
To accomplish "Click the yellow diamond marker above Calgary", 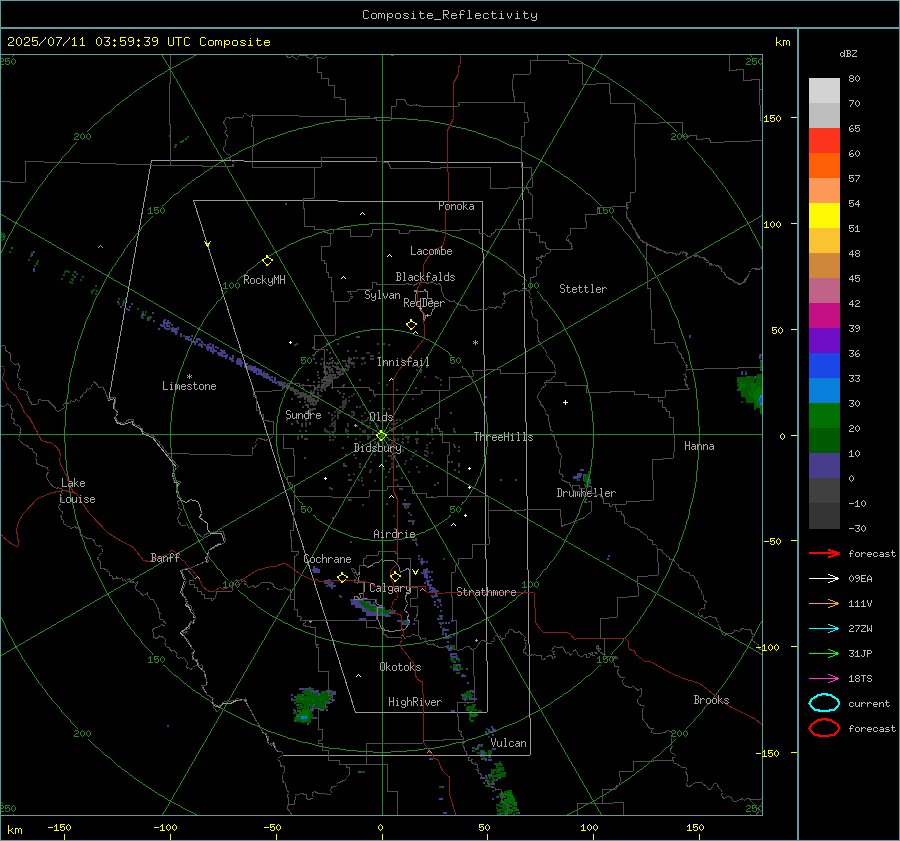I will 395,576.
